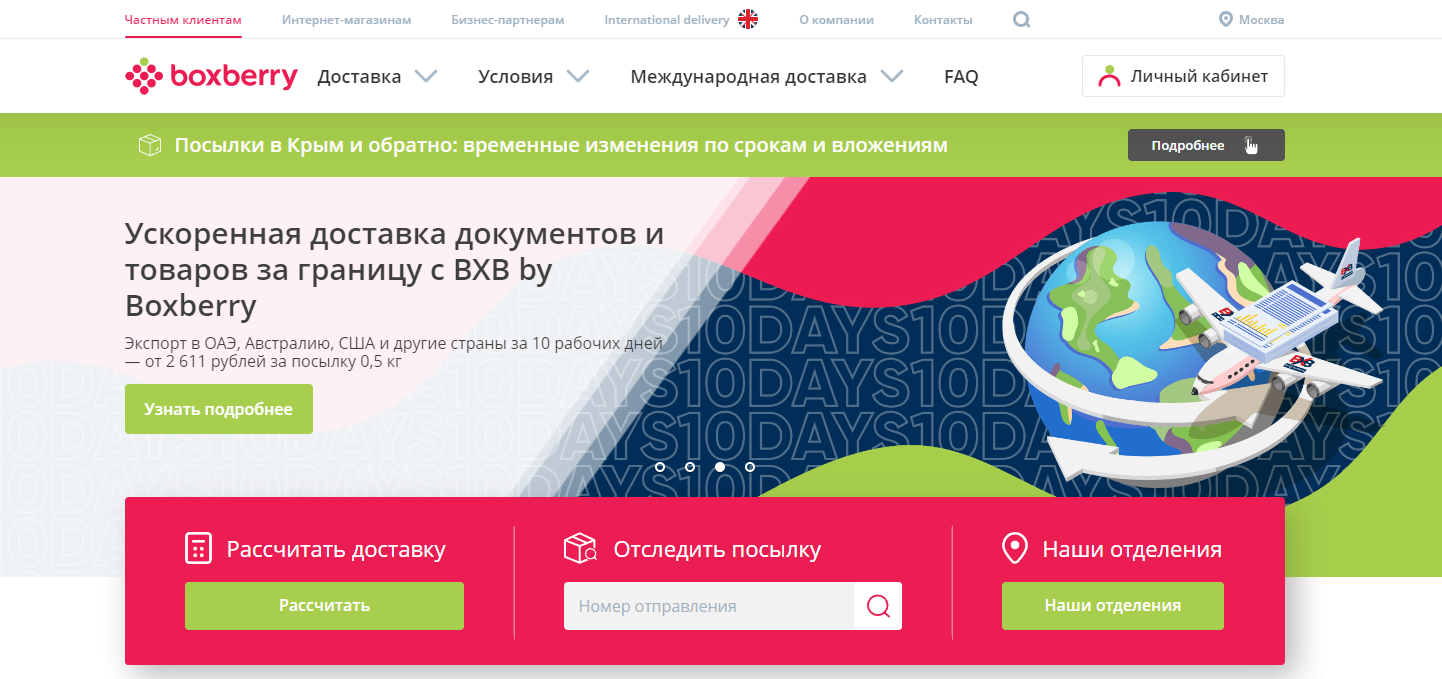Image resolution: width=1442 pixels, height=679 pixels.
Task: Open the Доставка menu item
Action: click(x=359, y=77)
